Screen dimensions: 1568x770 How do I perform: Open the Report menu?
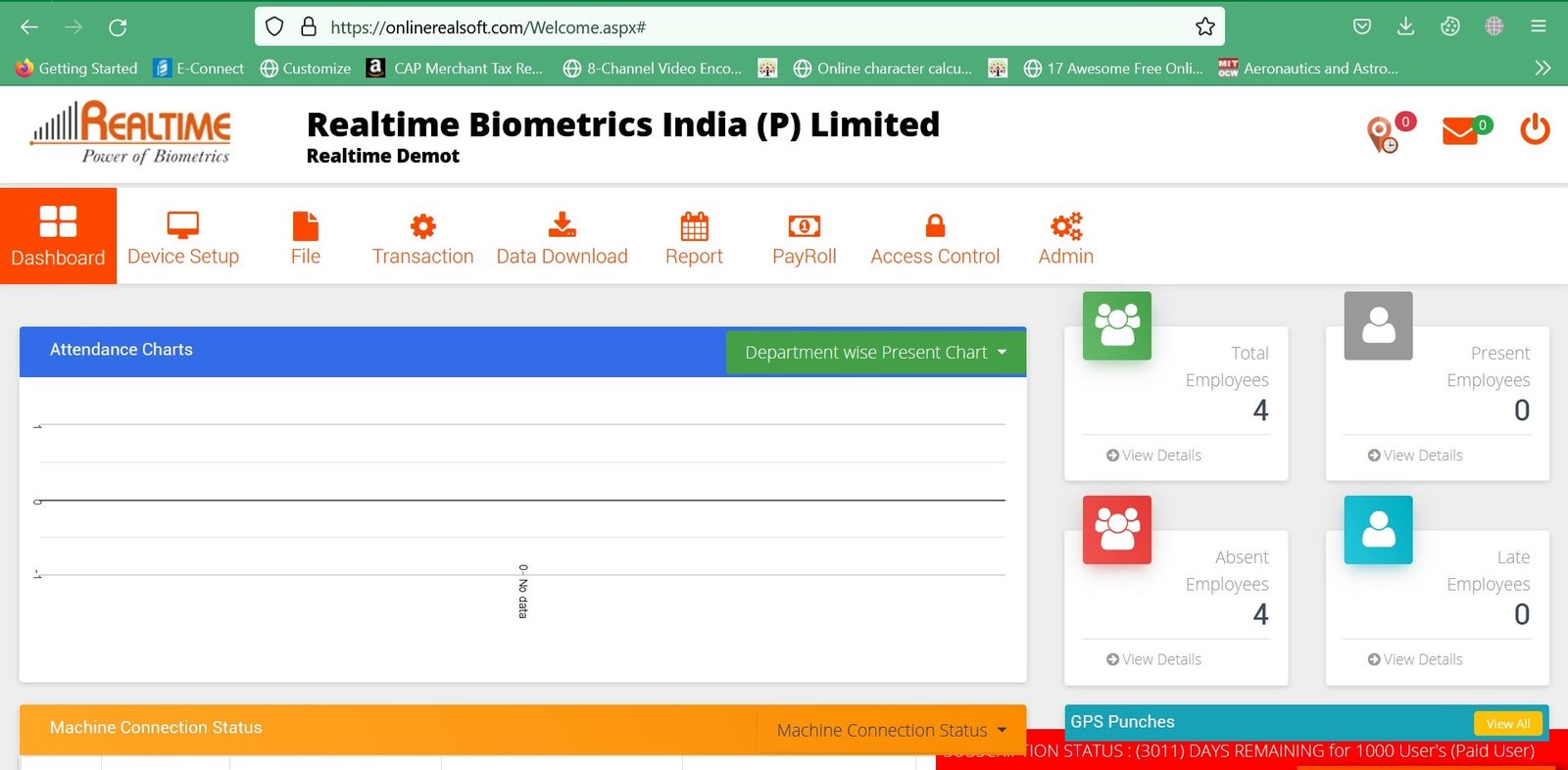point(694,238)
